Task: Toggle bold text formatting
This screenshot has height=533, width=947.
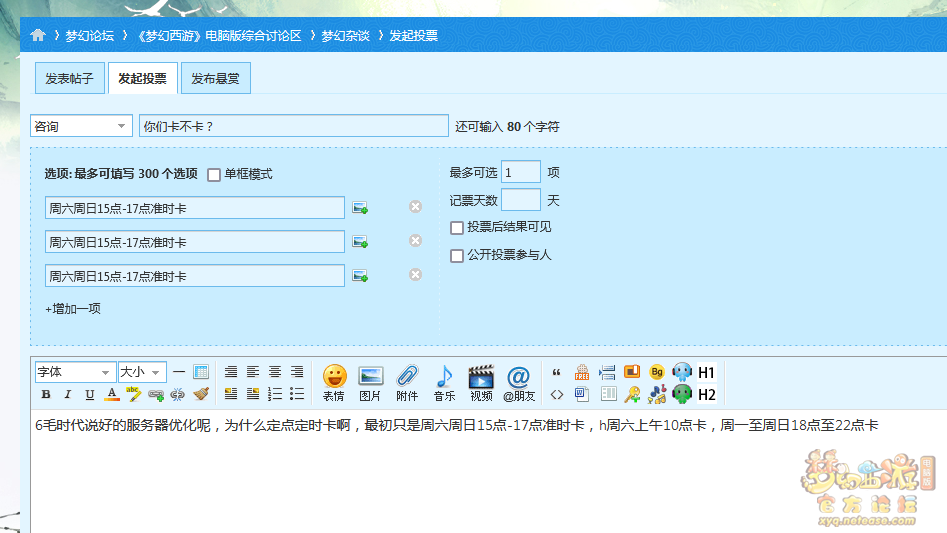Action: coord(46,394)
